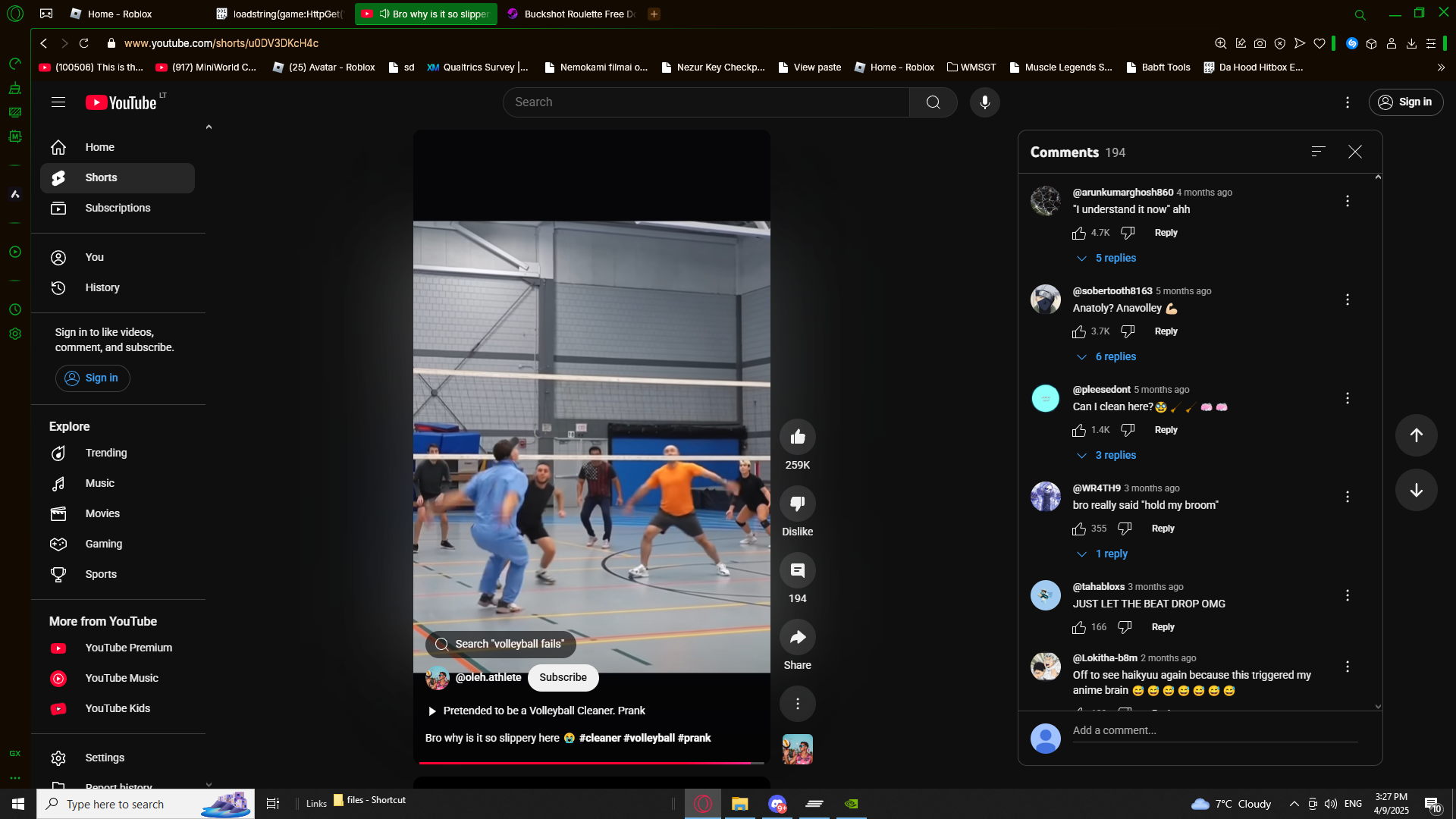1456x819 pixels.
Task: Dislike the comment by @sobertooth8163
Action: [x=1128, y=331]
